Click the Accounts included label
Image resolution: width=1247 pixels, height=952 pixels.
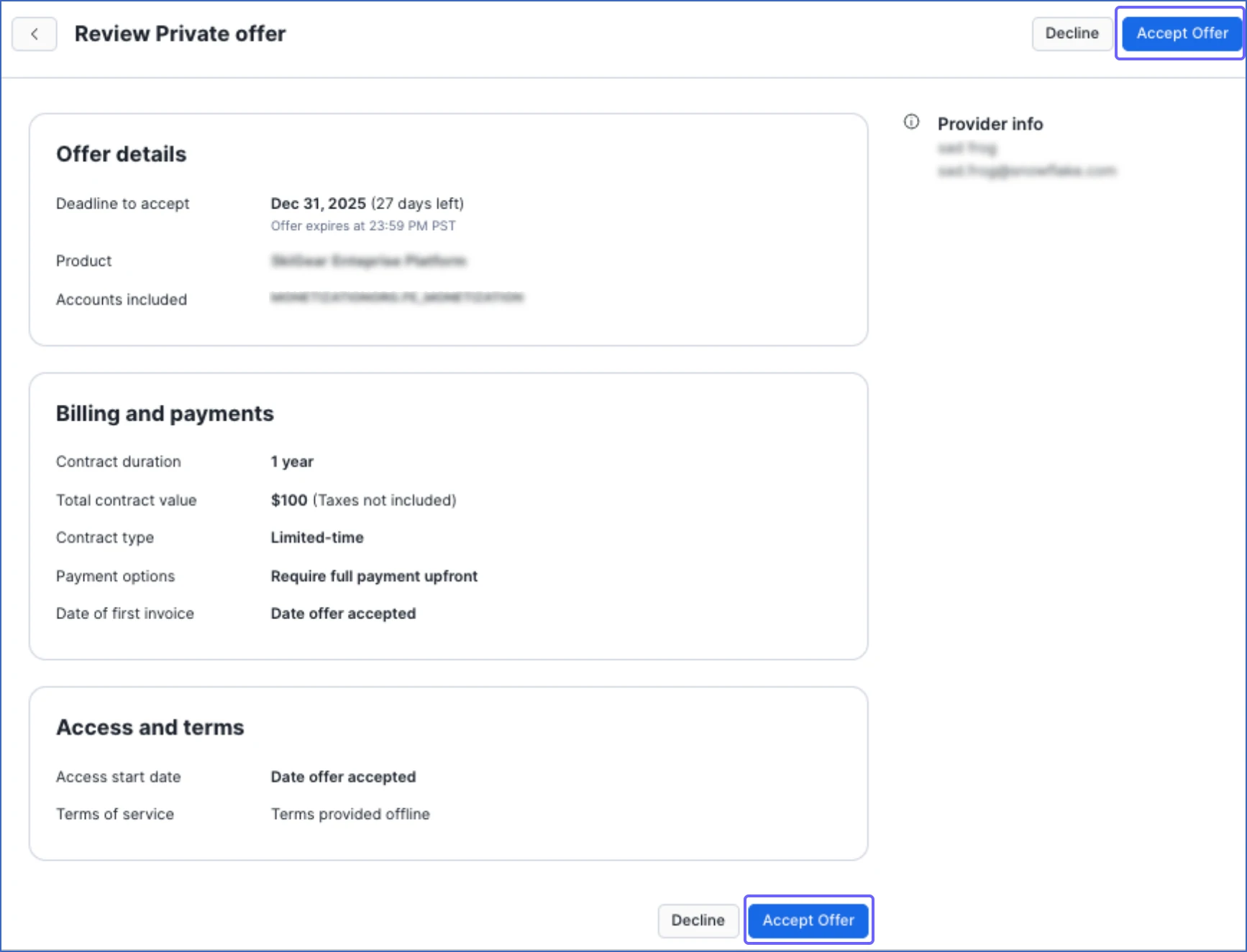click(x=122, y=299)
